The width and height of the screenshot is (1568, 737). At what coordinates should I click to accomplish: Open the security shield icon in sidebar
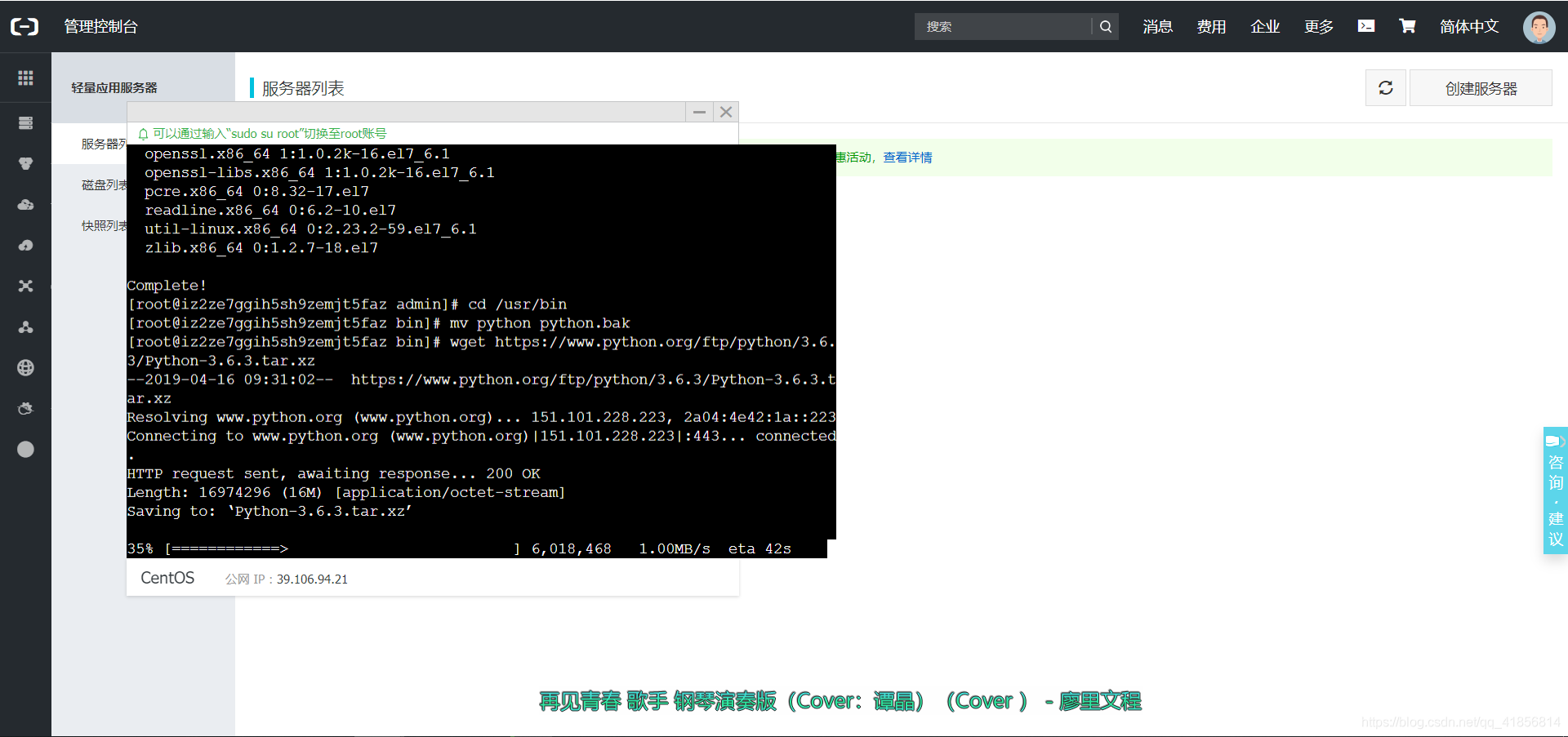tap(25, 163)
